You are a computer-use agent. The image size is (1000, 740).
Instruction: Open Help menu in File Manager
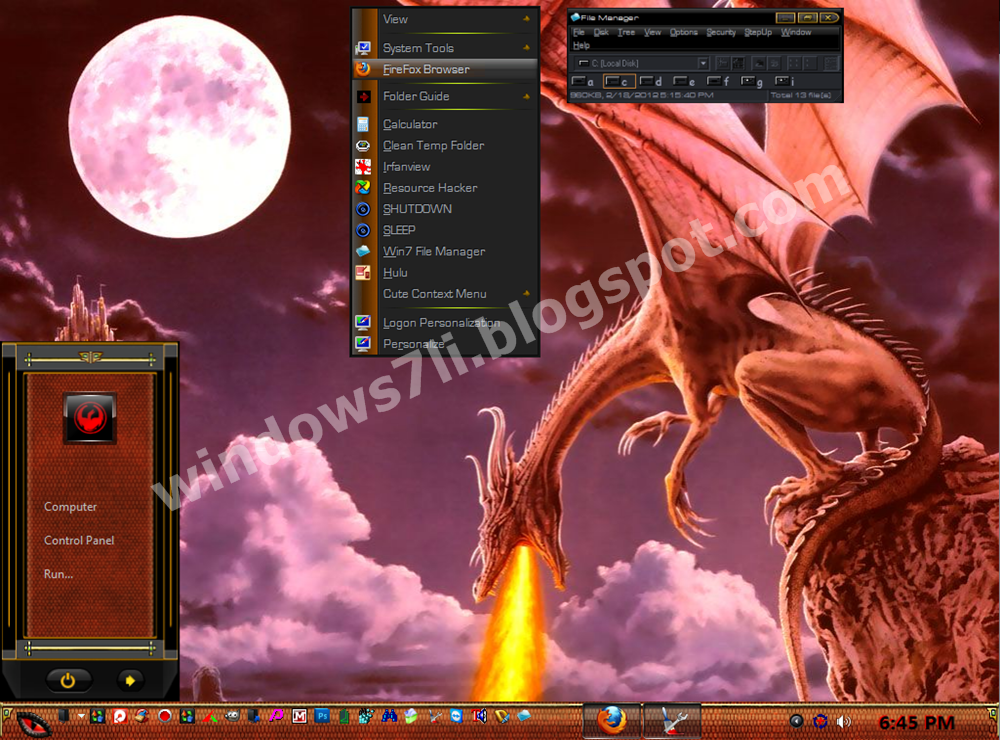[581, 45]
